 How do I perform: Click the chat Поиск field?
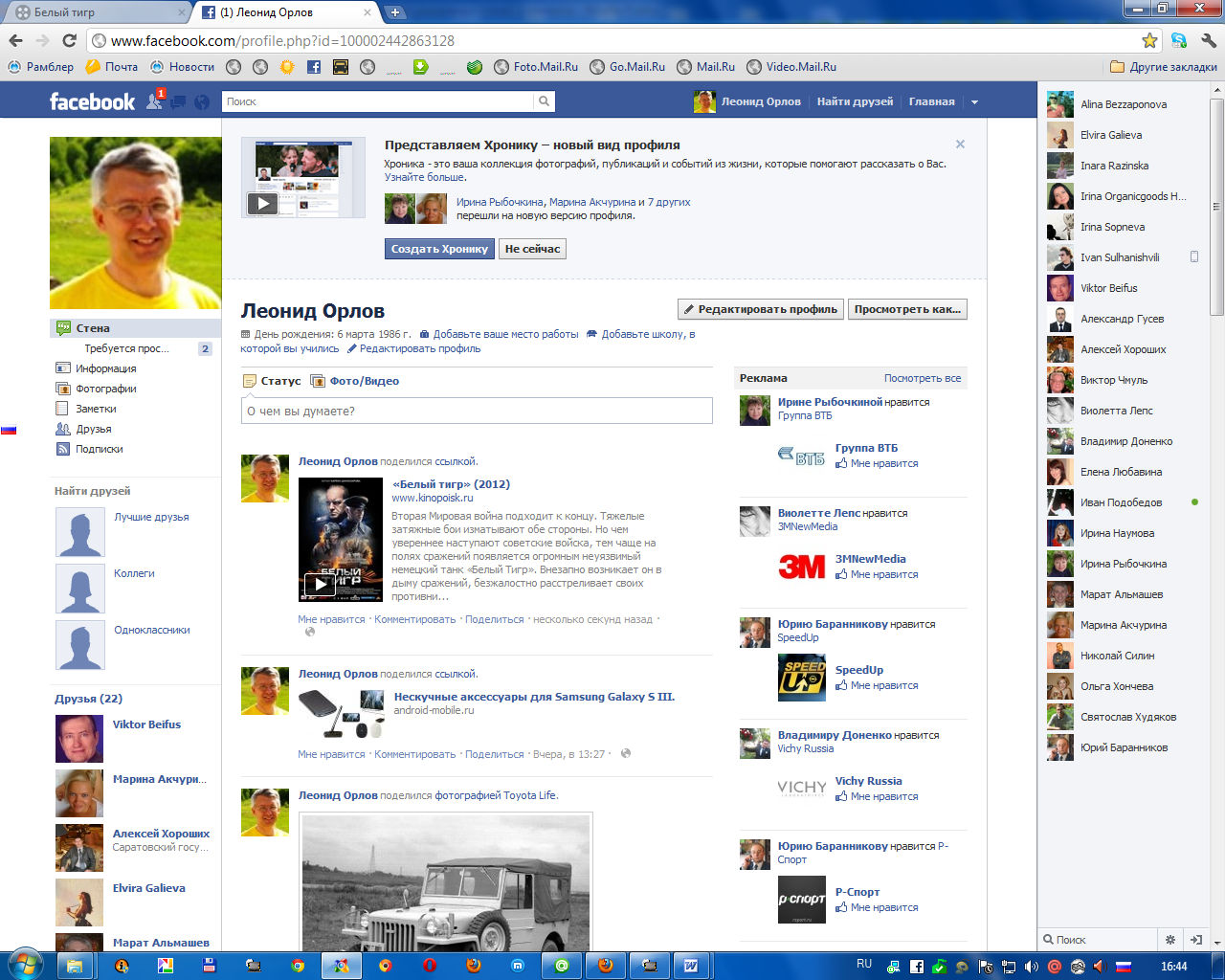(1098, 940)
